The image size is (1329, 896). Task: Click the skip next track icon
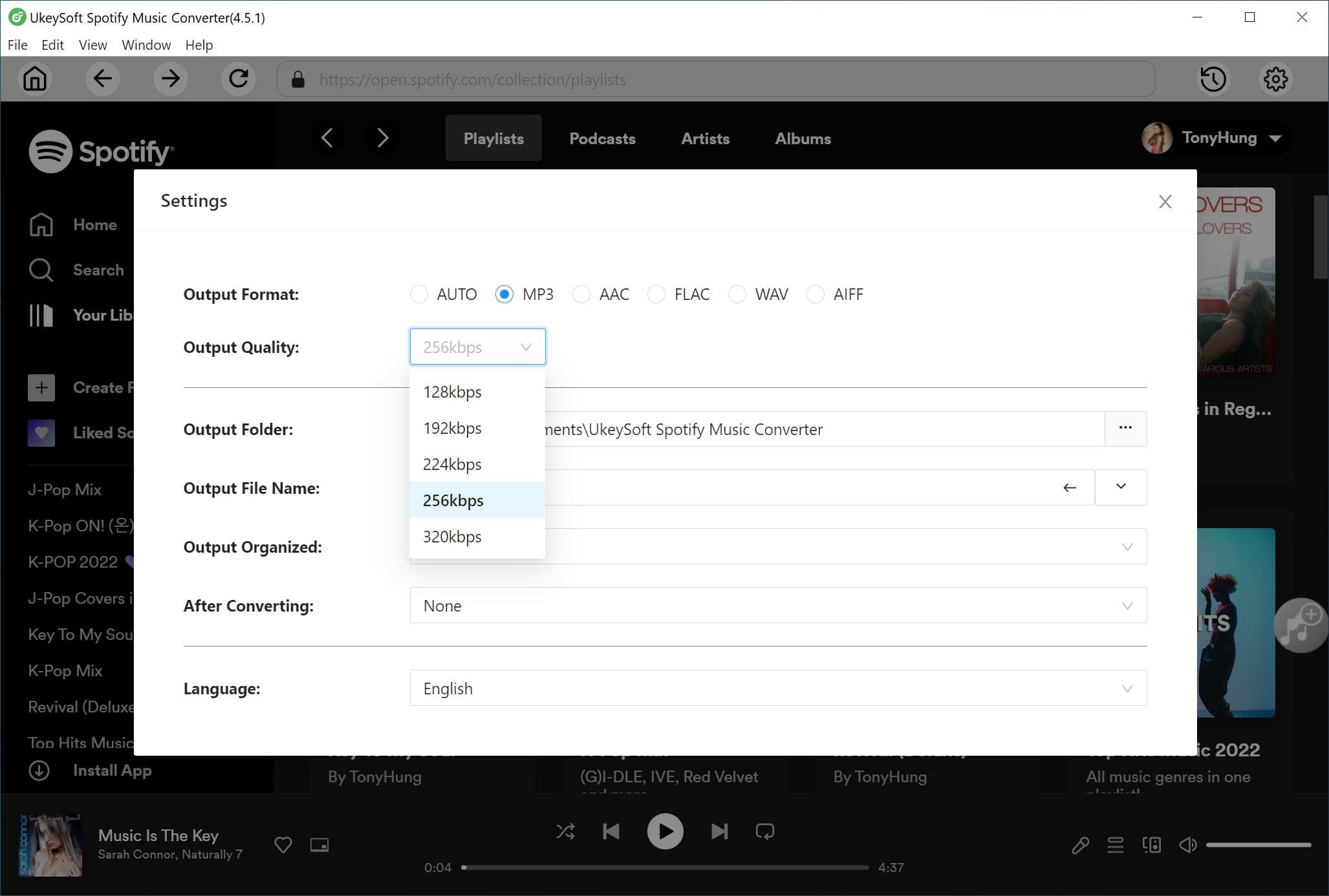click(x=718, y=831)
